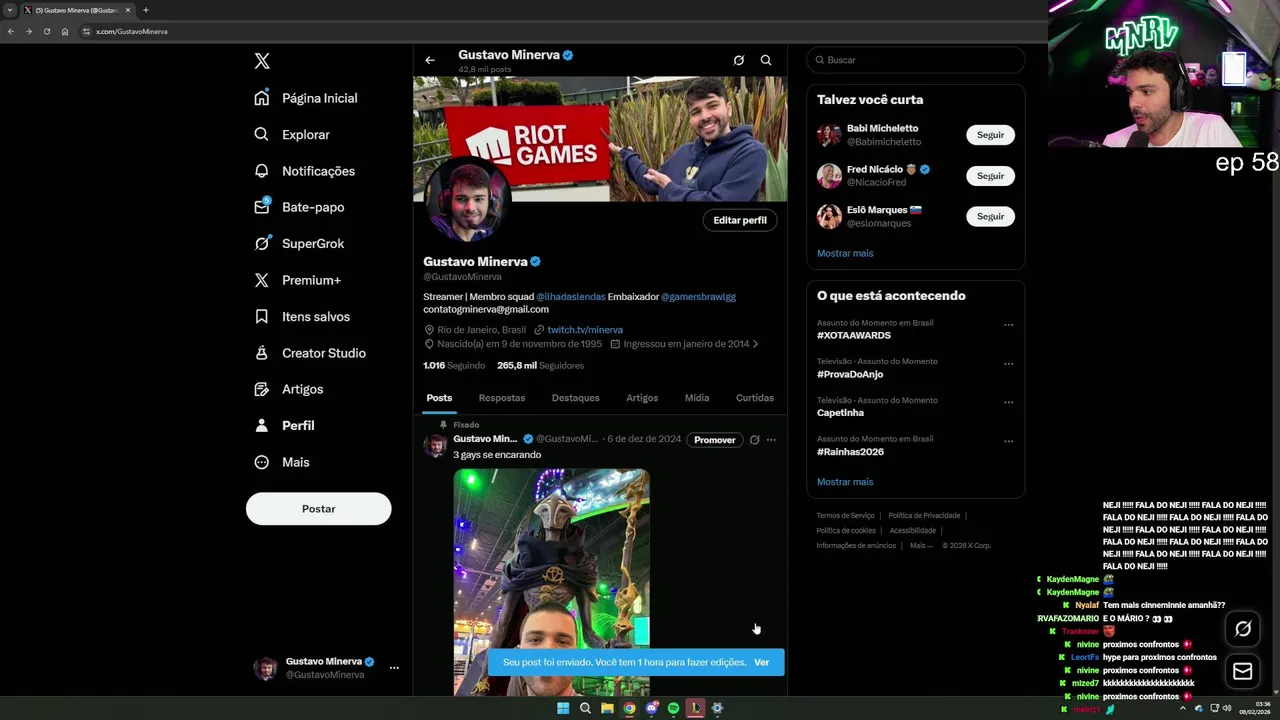Image resolution: width=1280 pixels, height=720 pixels.
Task: Open File Explorer from taskbar
Action: pos(607,708)
